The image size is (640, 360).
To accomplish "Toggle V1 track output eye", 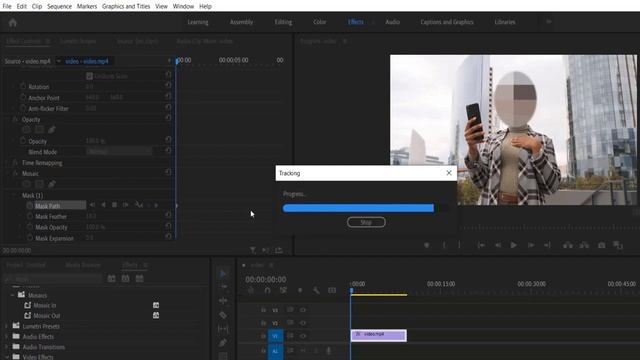I will pos(303,336).
